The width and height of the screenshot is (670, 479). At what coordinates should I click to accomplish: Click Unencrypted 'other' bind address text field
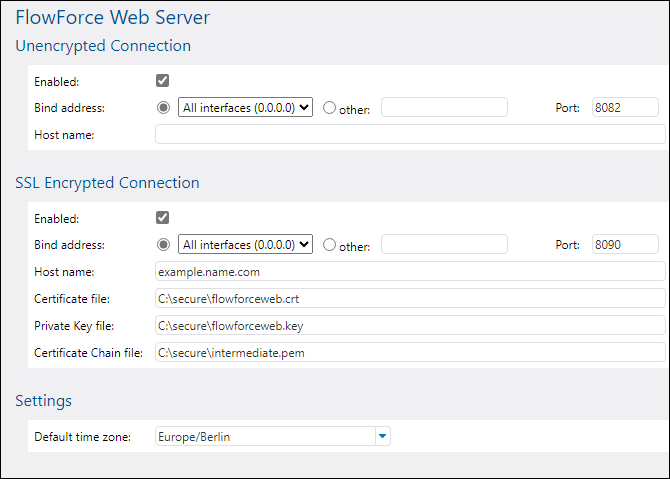[444, 107]
